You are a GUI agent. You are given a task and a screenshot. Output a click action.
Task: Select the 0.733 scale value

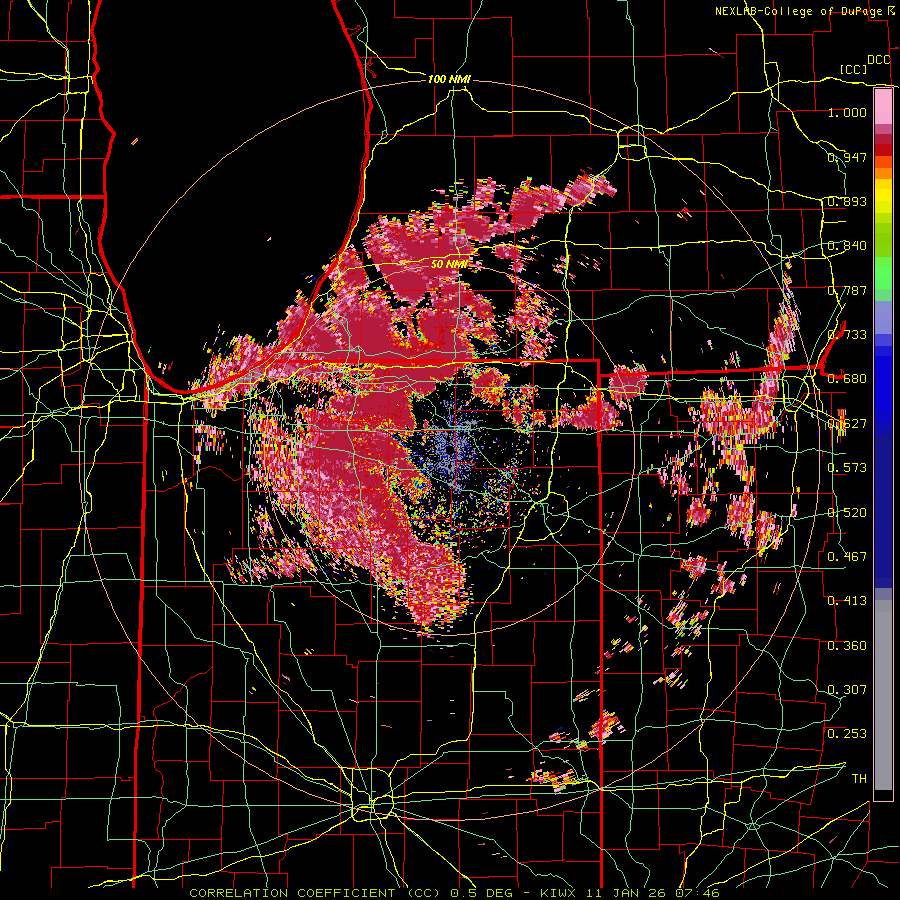pyautogui.click(x=847, y=335)
